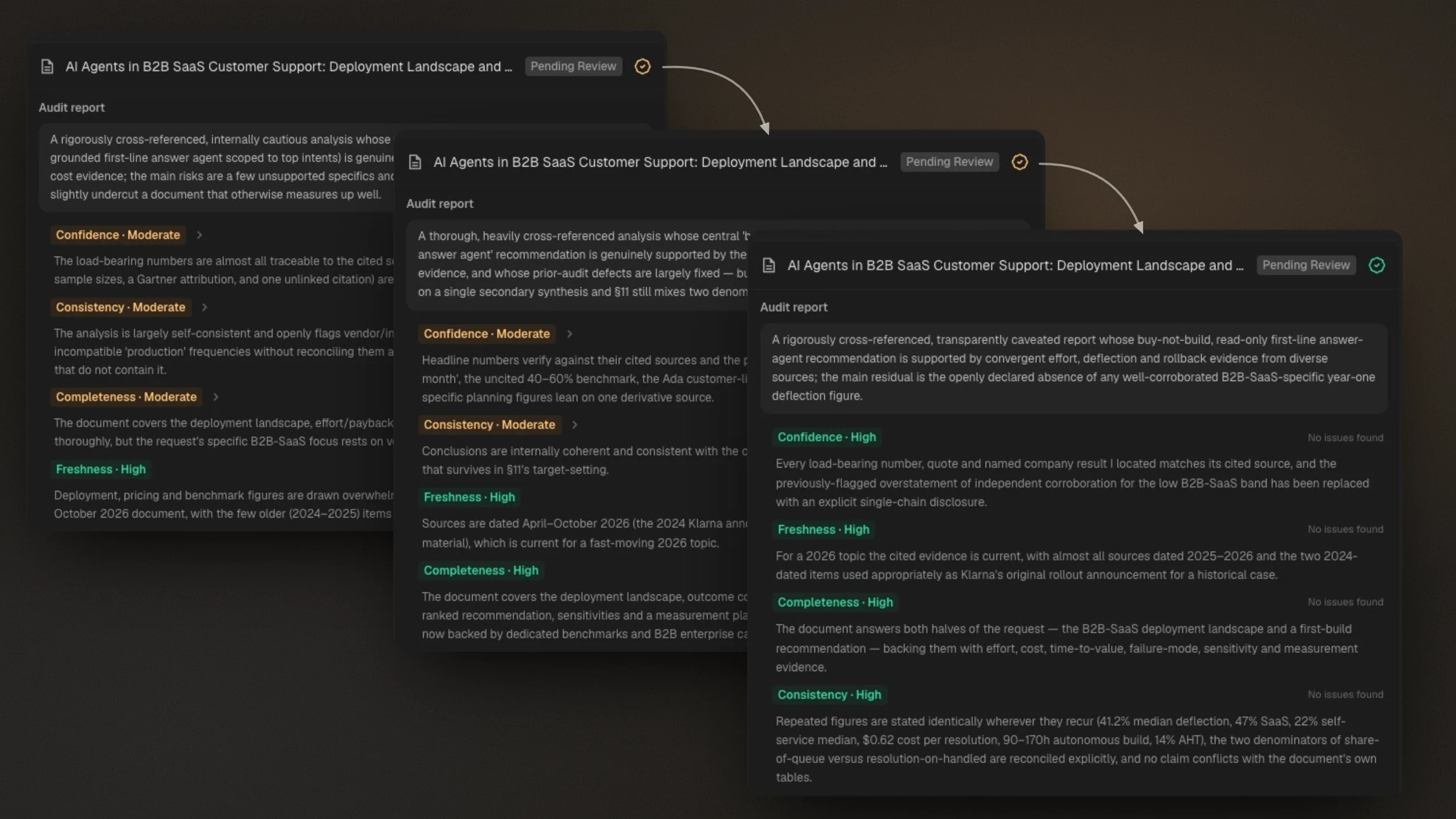Select Freshness · High tag in leftmost card
The width and height of the screenshot is (1456, 819).
click(x=101, y=469)
